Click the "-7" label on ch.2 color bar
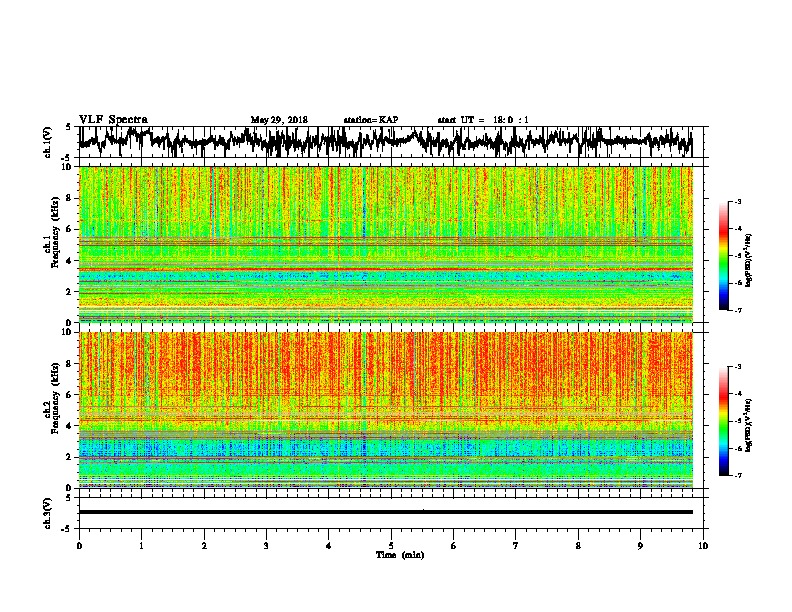Viewport: 792px width, 612px height. pos(737,475)
